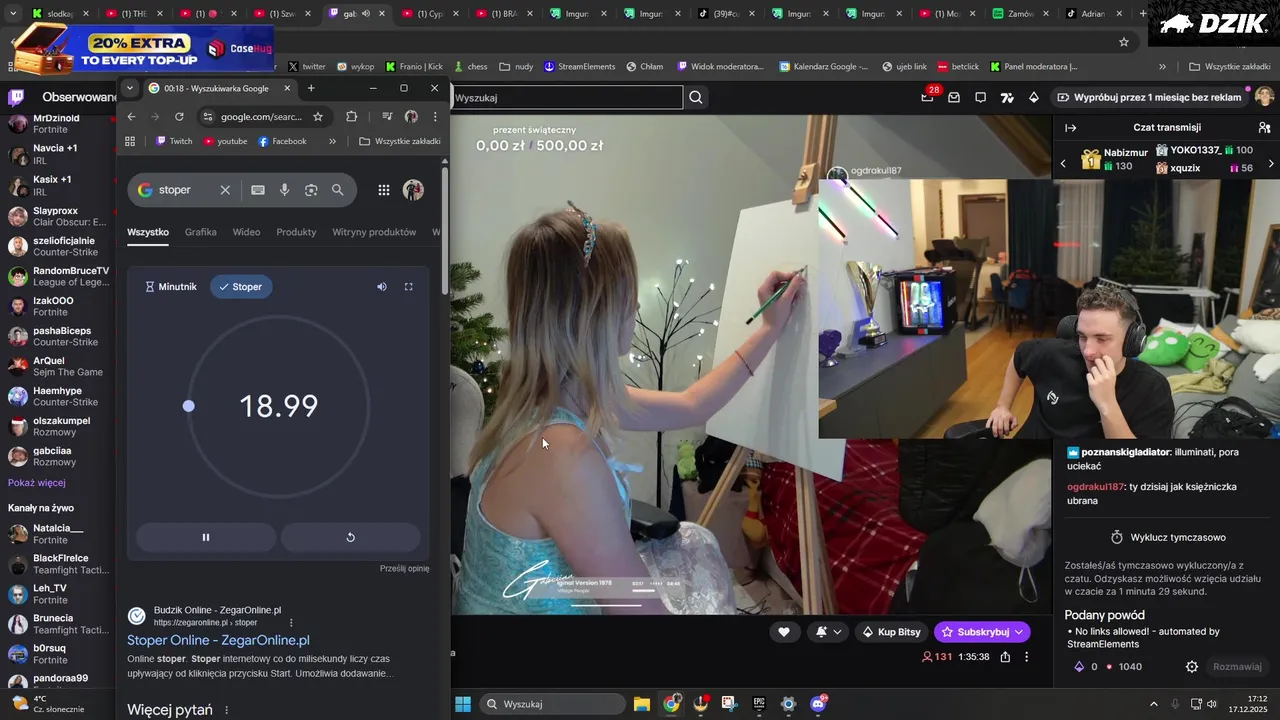
Task: Open the Wideo results tab
Action: (x=246, y=232)
